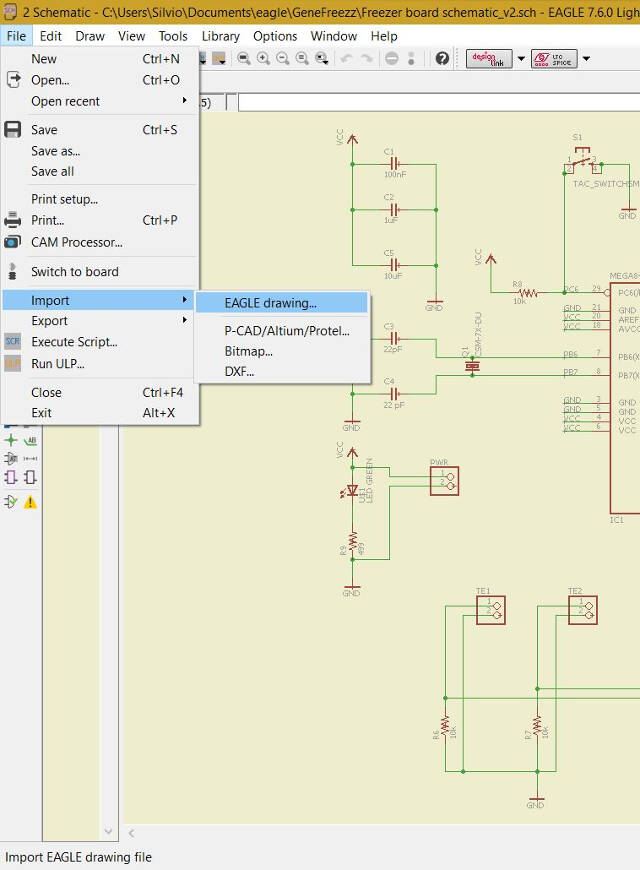Click the Zoom out toolbar icon

pos(283,58)
